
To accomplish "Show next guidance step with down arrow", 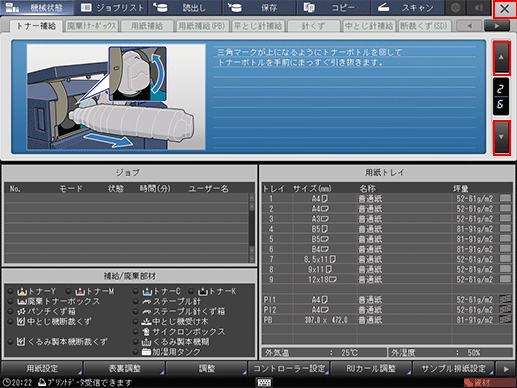I will 501,137.
